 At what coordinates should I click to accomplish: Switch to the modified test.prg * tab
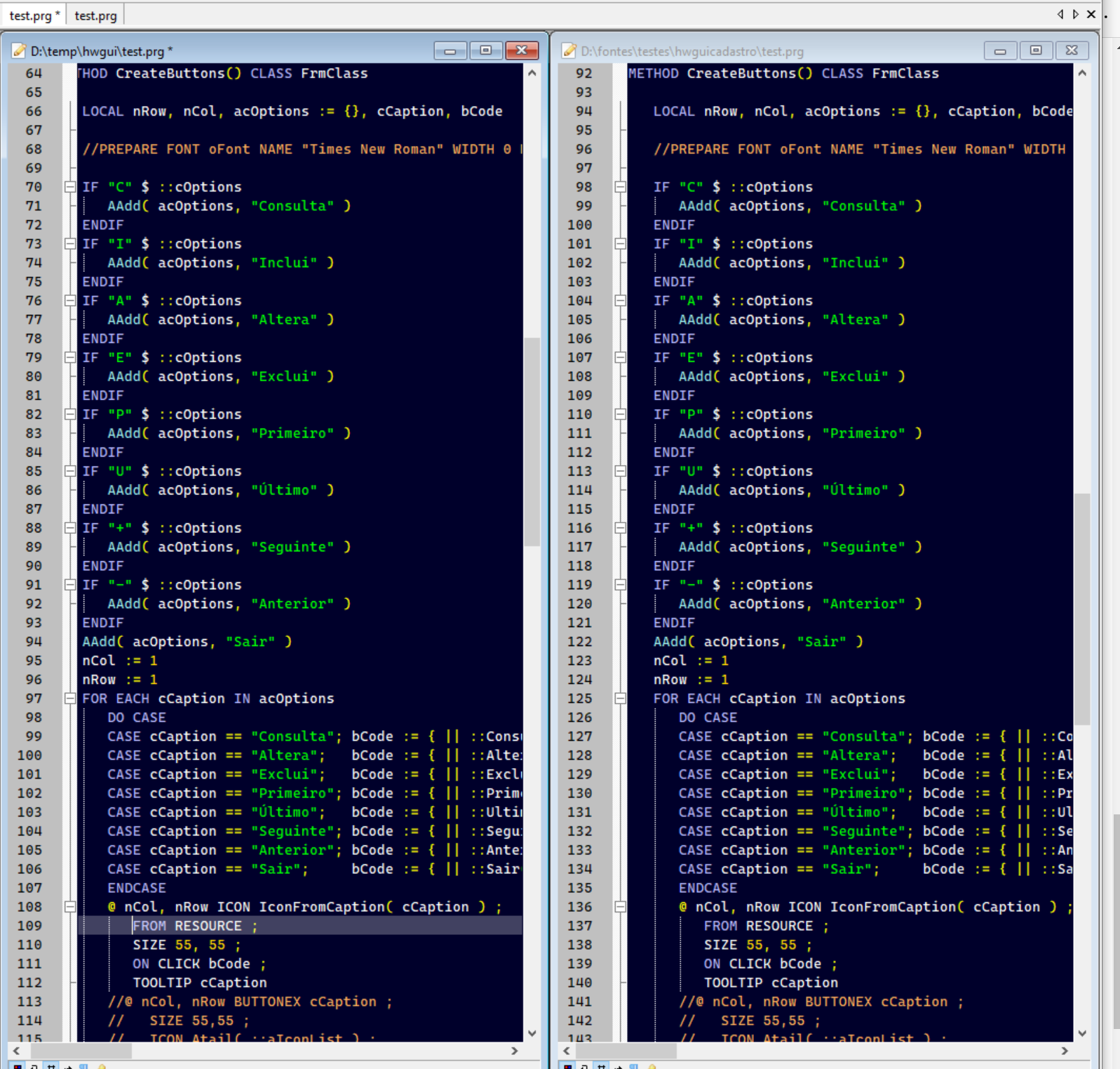34,15
